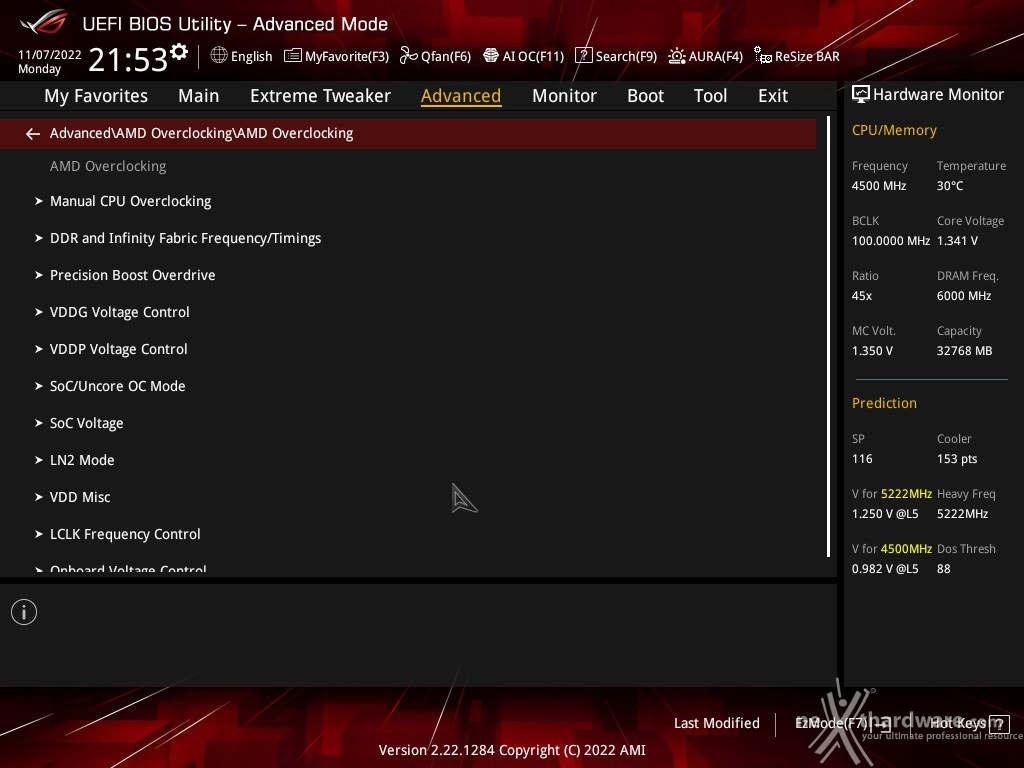1024x768 pixels.
Task: Click the Hot Keys question mark icon
Action: [x=999, y=724]
